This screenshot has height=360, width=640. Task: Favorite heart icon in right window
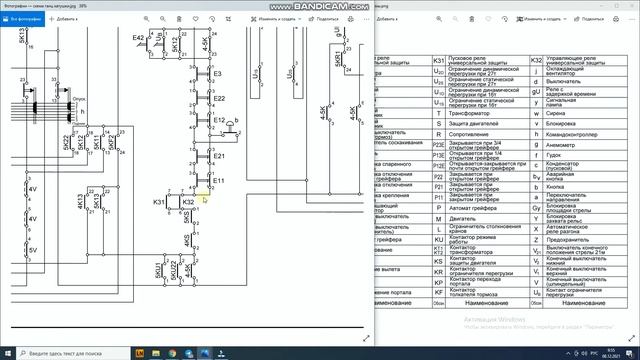pyautogui.click(x=488, y=19)
